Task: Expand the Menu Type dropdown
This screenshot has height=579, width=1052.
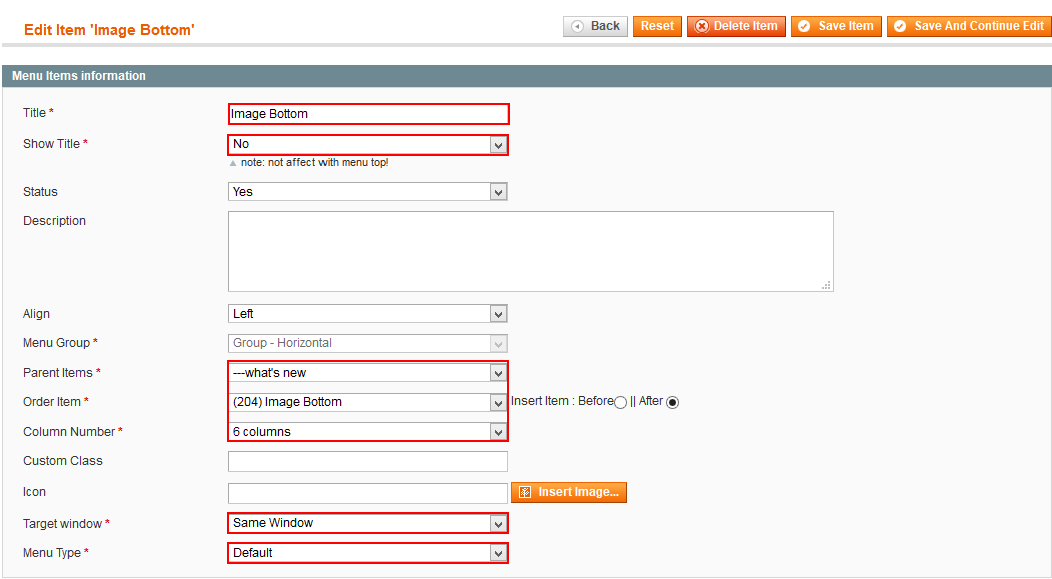Action: pyautogui.click(x=368, y=554)
